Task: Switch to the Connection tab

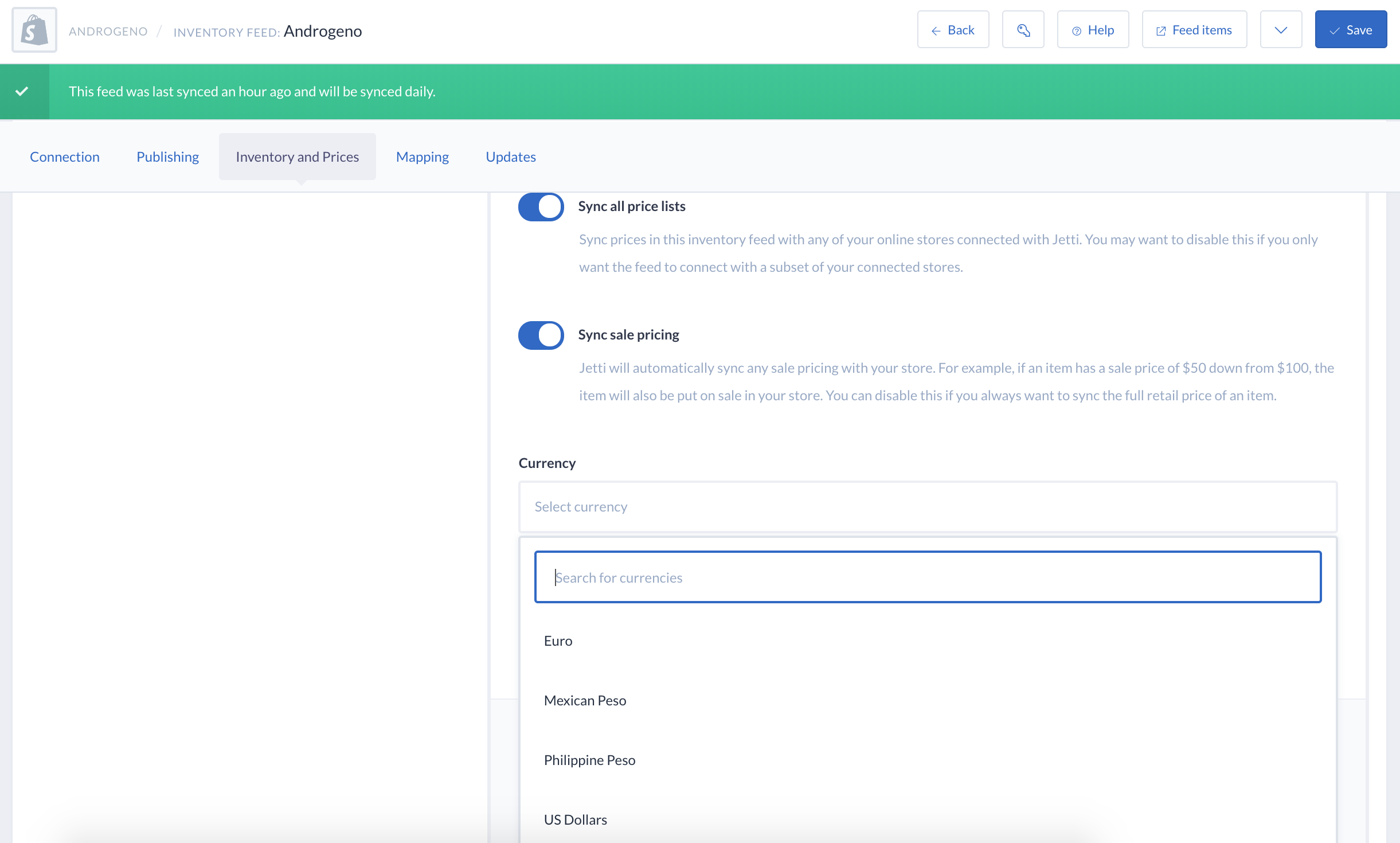Action: [65, 157]
